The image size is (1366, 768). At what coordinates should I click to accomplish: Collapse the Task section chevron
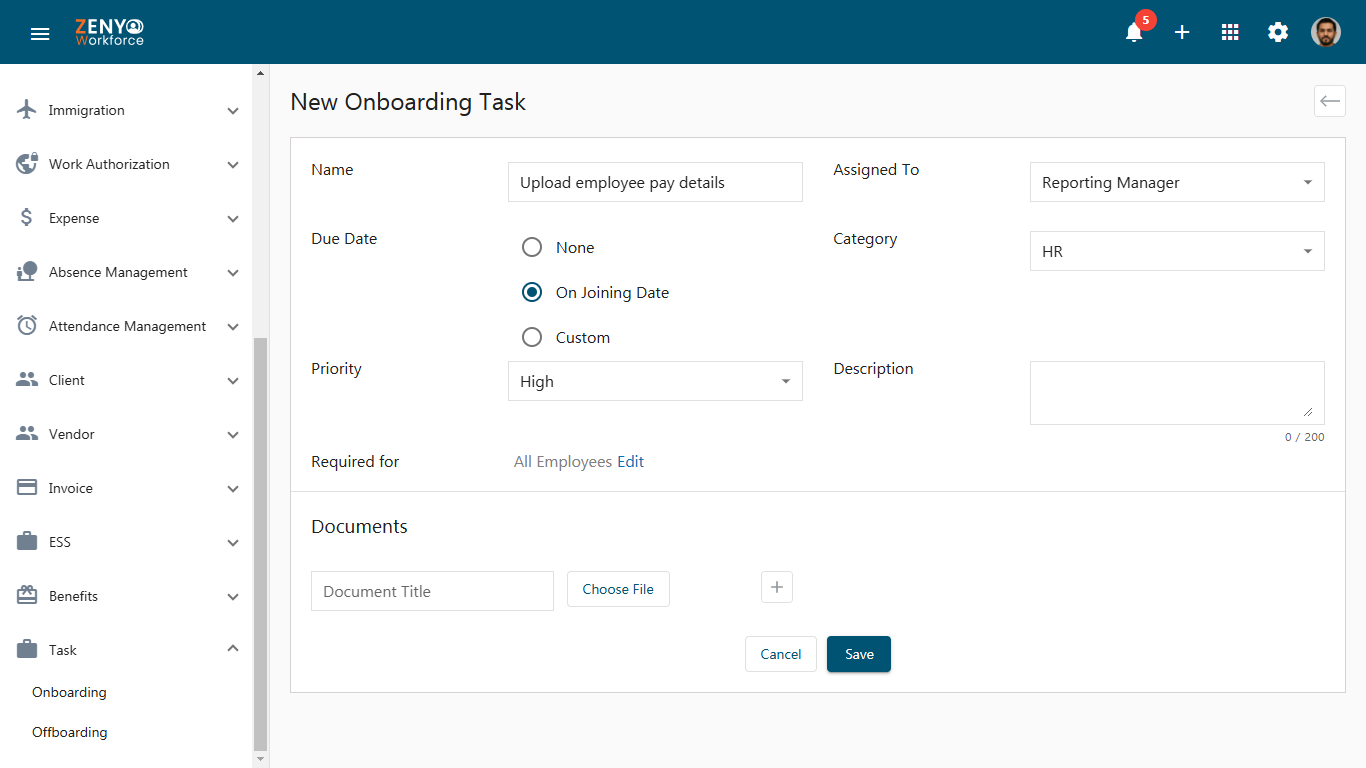233,649
